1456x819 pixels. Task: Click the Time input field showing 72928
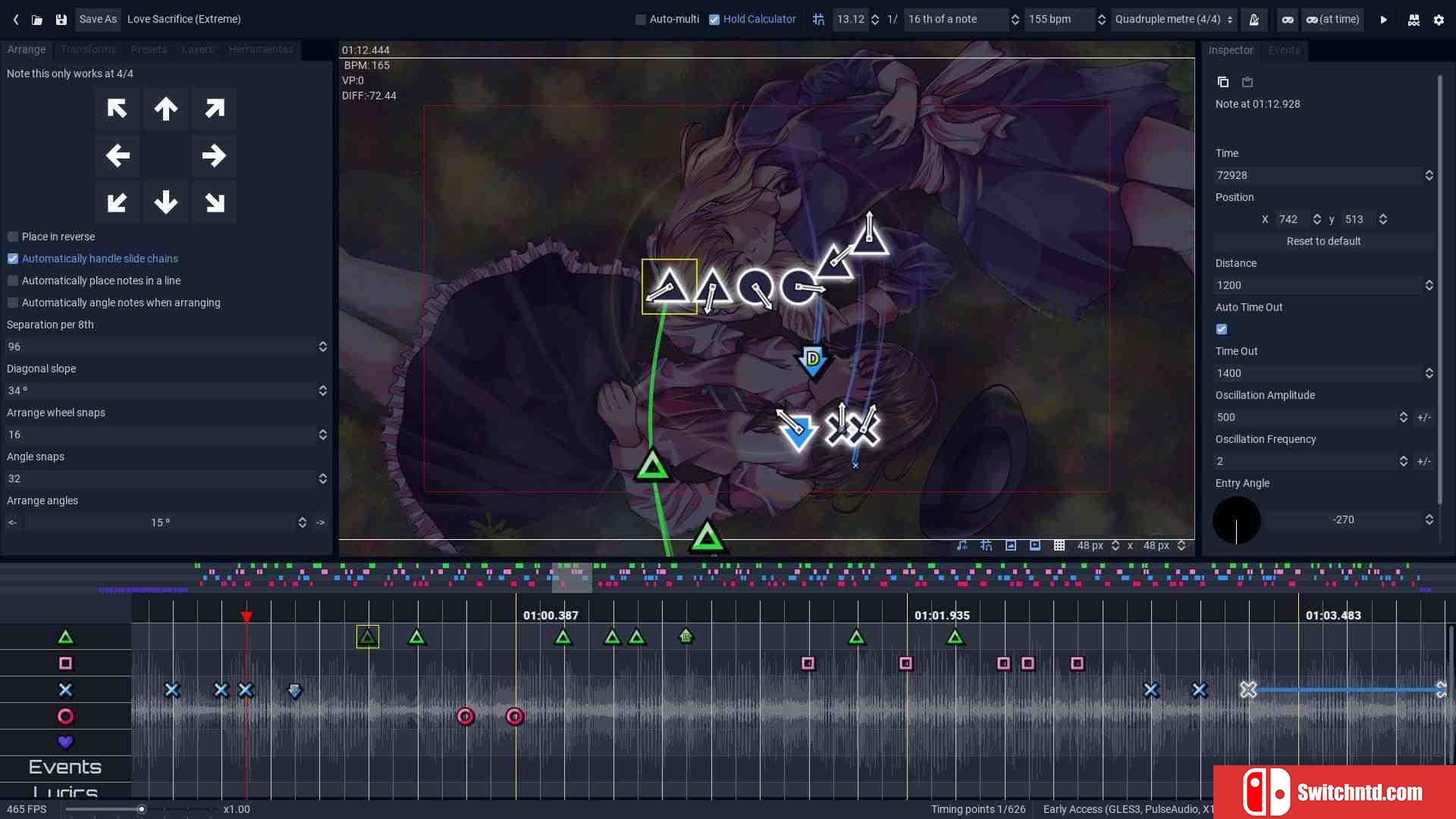pos(1318,175)
